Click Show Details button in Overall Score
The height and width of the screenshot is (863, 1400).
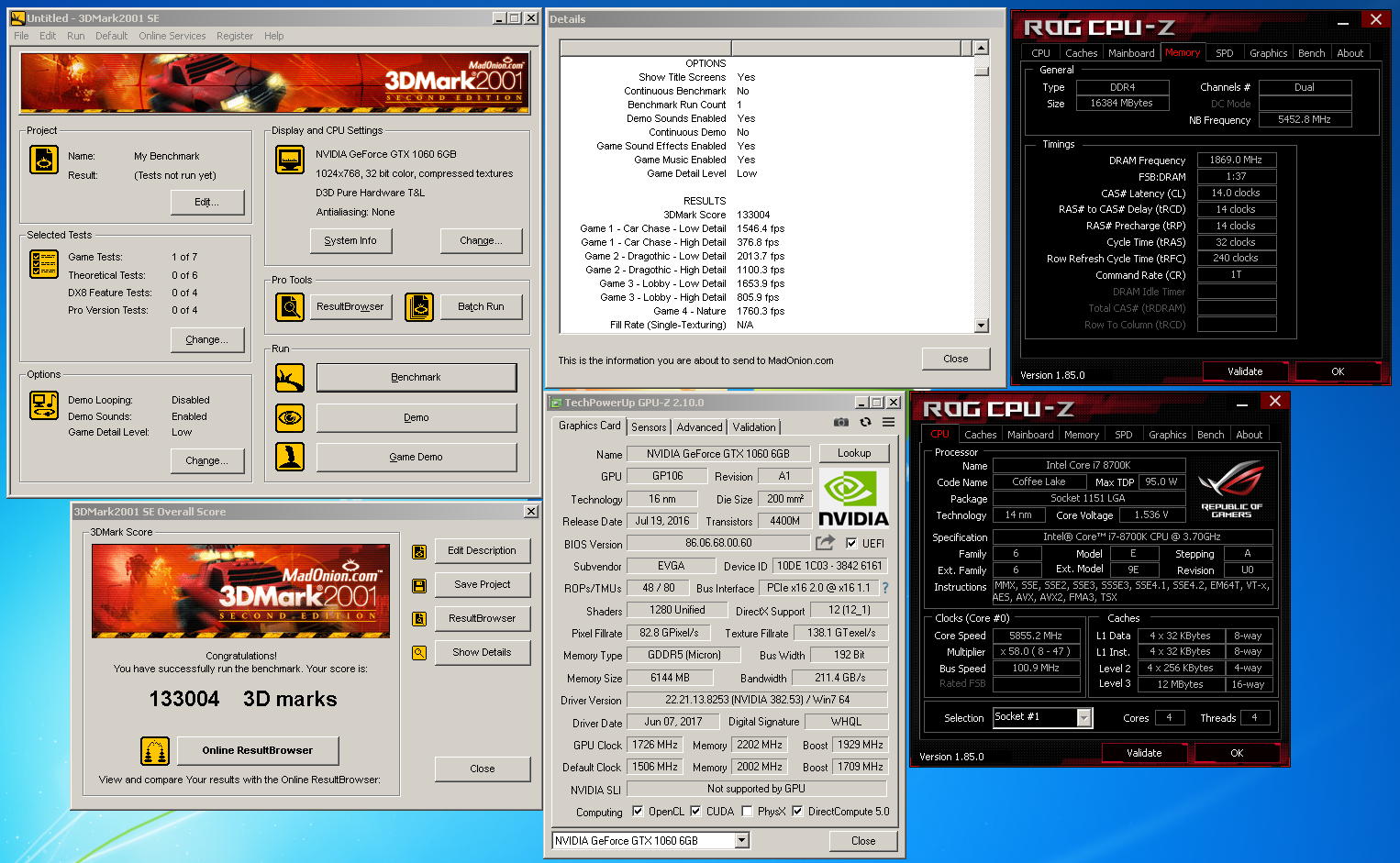[482, 653]
